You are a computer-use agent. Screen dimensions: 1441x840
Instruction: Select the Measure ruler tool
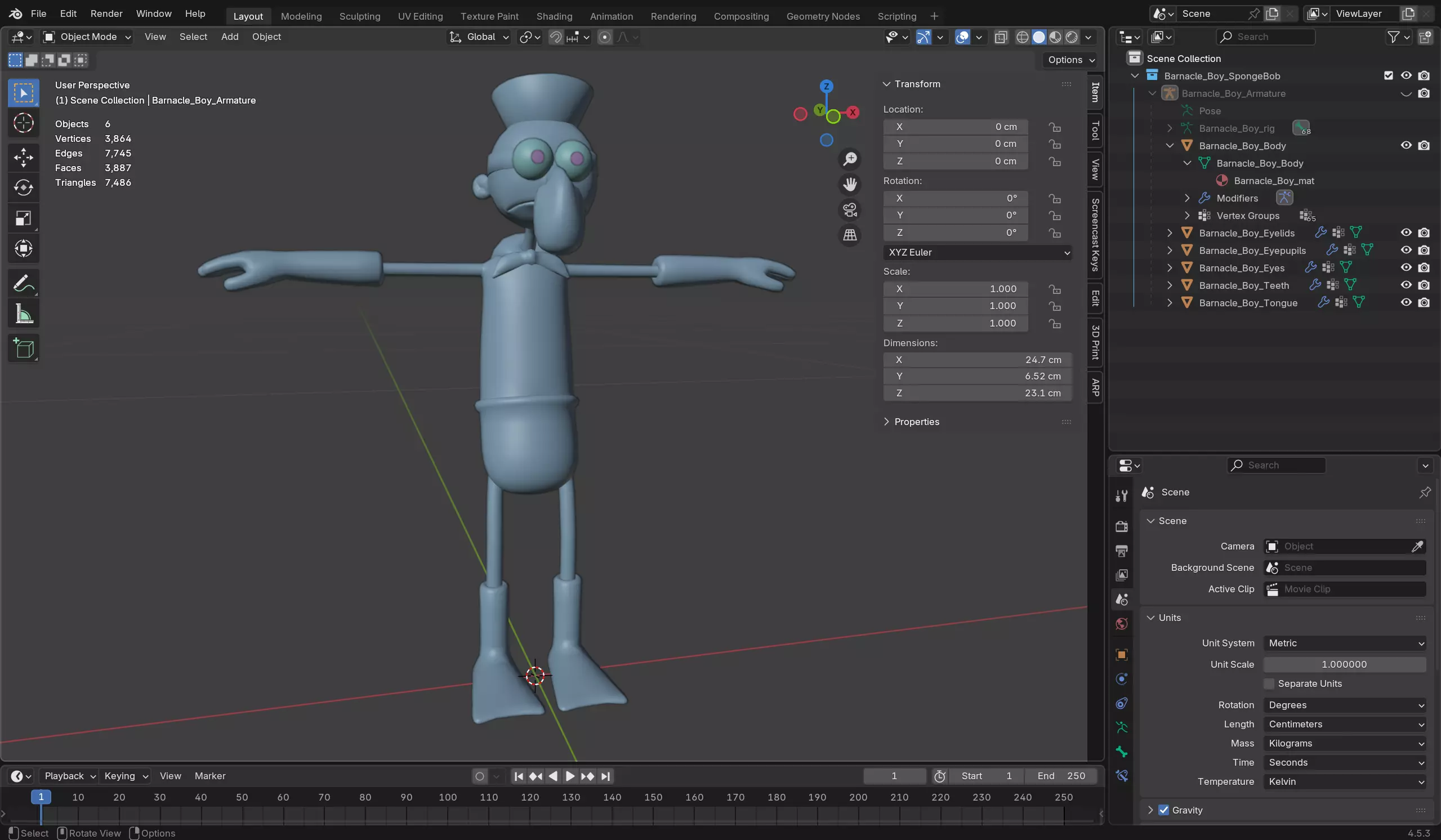(x=24, y=314)
